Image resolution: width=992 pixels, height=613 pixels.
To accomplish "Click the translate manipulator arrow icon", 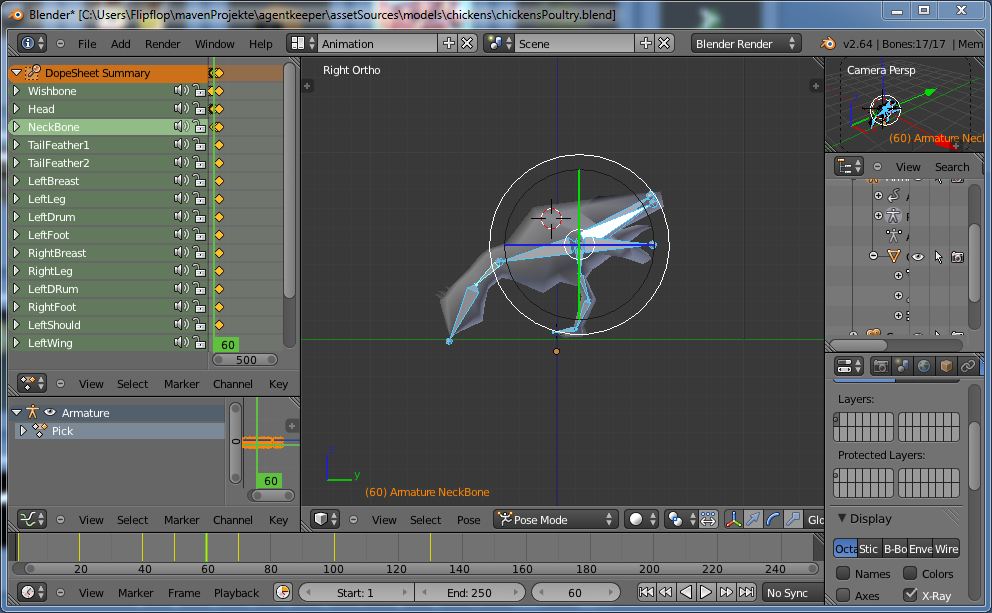I will pyautogui.click(x=753, y=520).
